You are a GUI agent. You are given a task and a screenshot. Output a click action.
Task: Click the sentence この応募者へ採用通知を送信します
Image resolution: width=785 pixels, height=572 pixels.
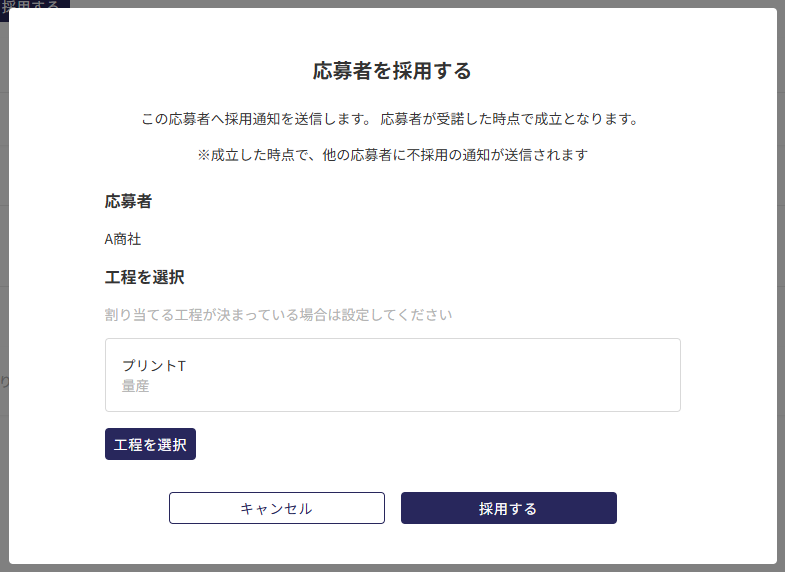tap(257, 119)
